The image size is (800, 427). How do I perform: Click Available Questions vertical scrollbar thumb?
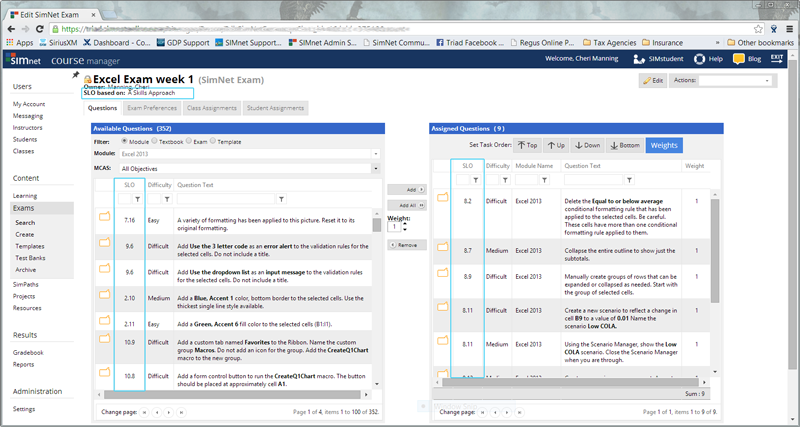coord(377,225)
